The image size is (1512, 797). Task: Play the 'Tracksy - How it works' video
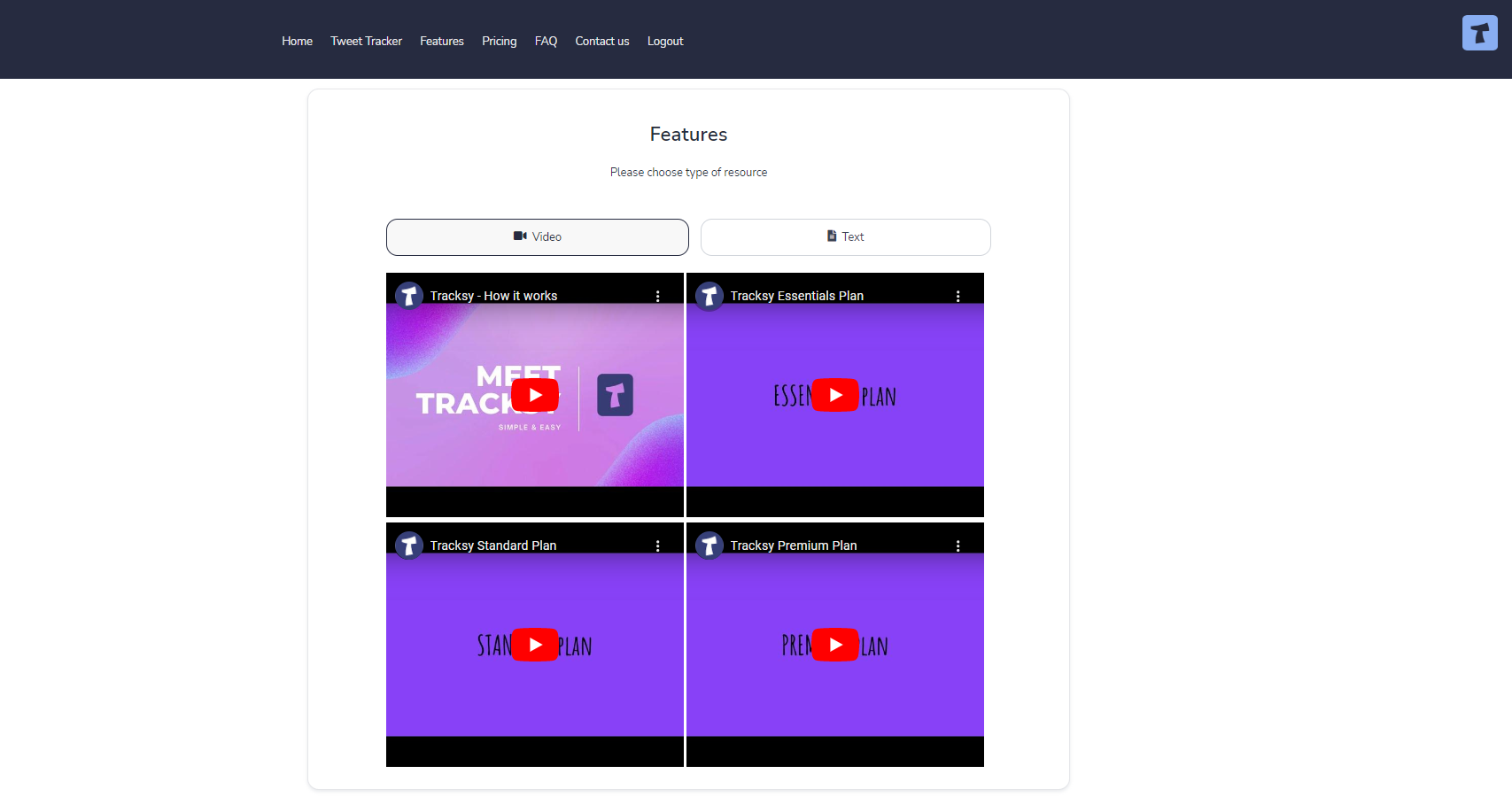tap(535, 395)
